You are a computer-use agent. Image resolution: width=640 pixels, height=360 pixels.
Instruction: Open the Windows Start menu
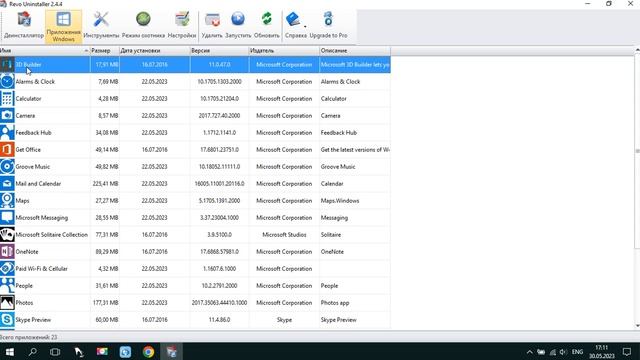coord(9,351)
